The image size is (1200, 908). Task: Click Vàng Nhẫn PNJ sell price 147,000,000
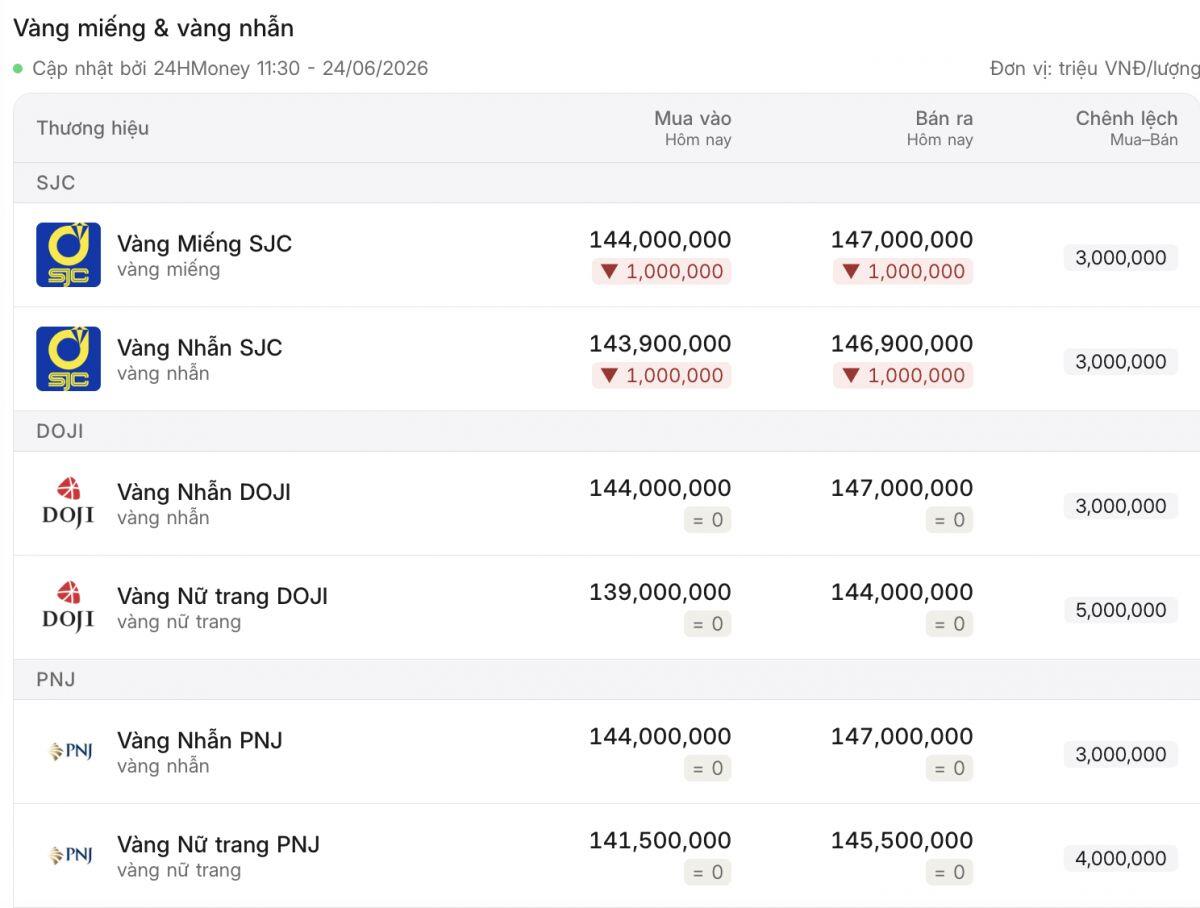pos(902,736)
